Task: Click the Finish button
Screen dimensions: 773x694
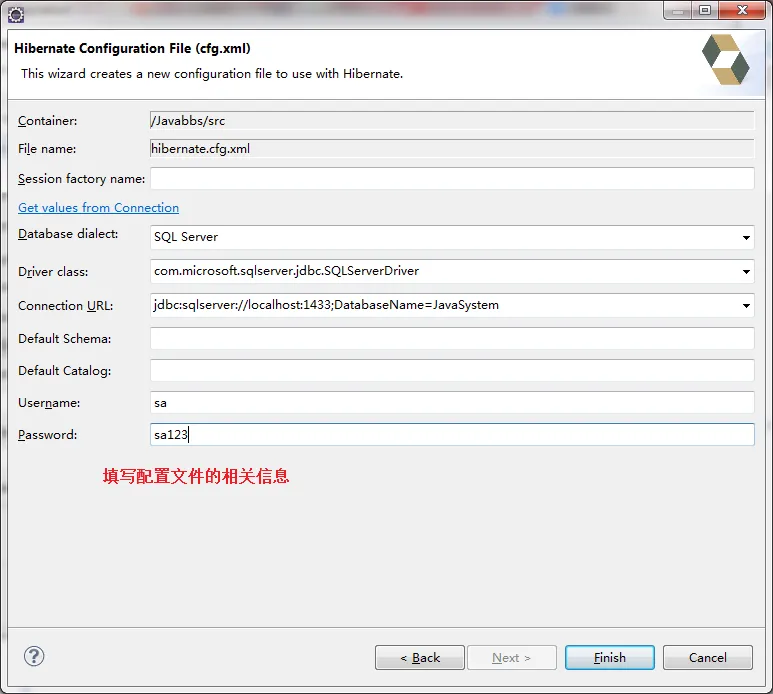Action: (610, 658)
